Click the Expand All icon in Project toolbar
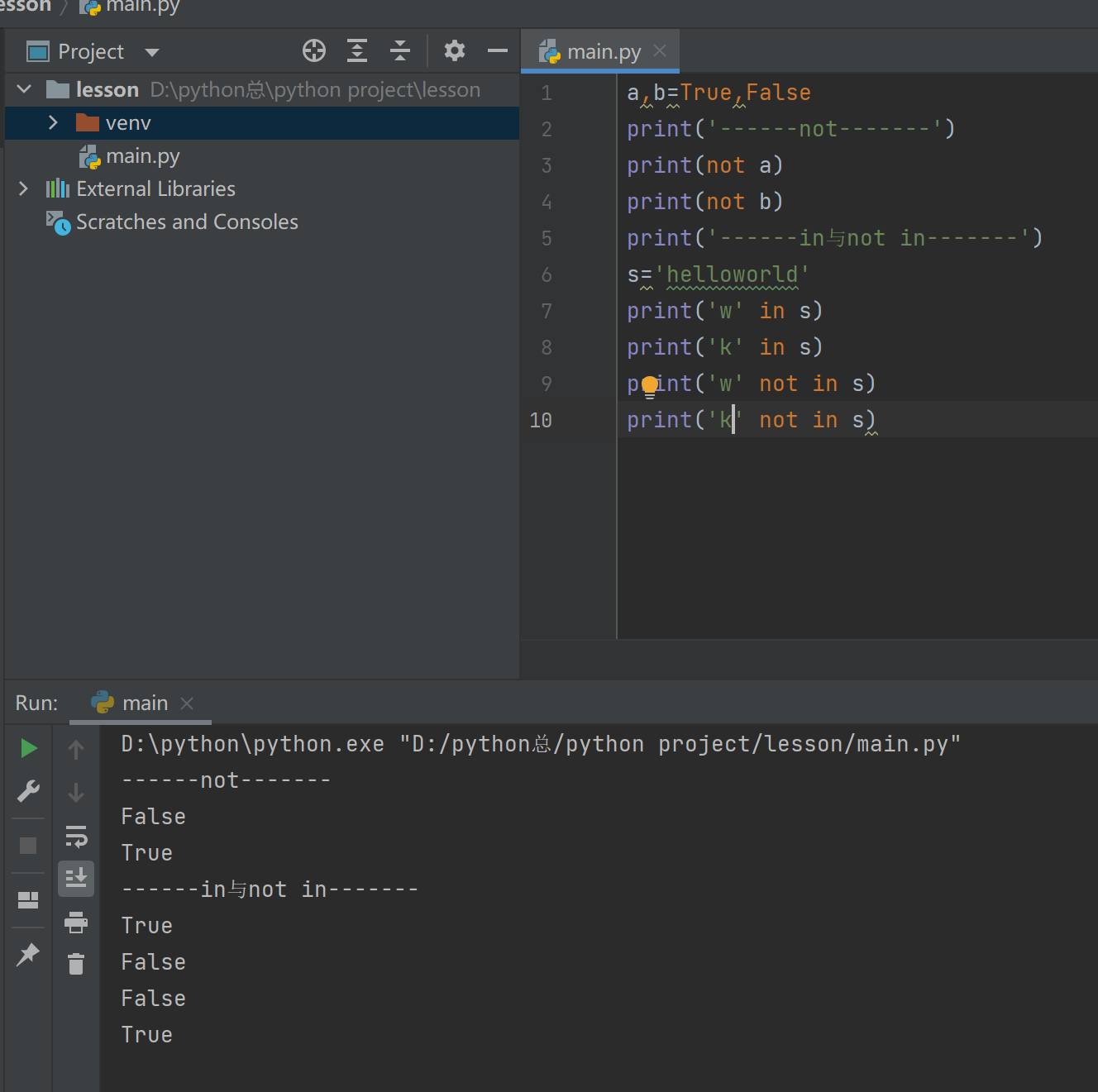The height and width of the screenshot is (1092, 1098). pos(357,51)
